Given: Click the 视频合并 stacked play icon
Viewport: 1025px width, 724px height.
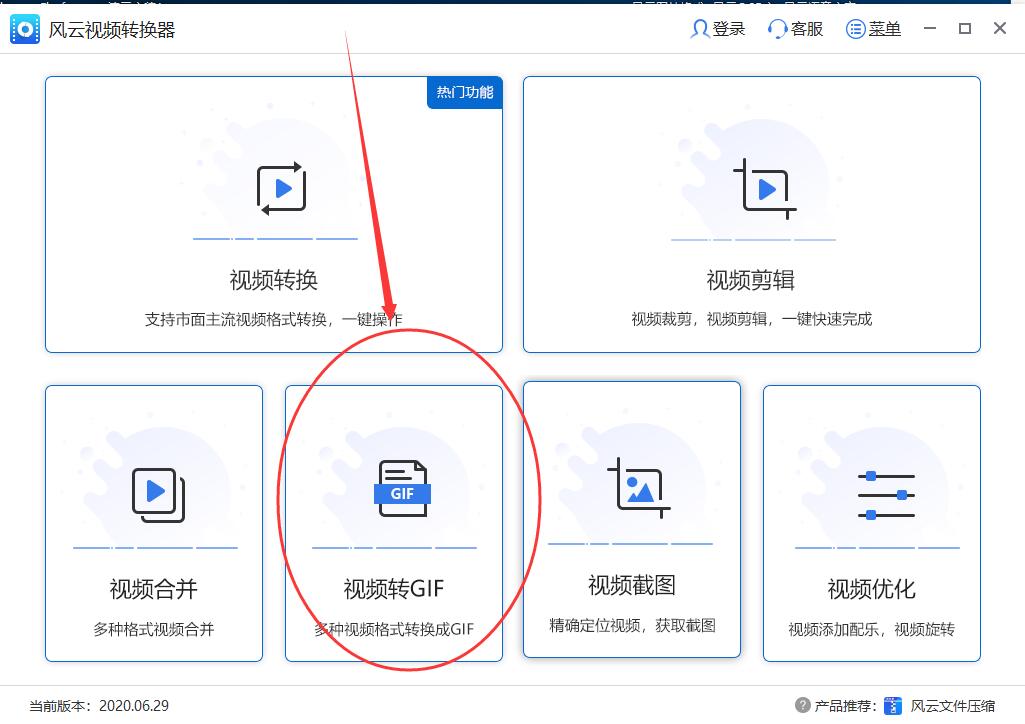Looking at the screenshot, I should click(159, 495).
